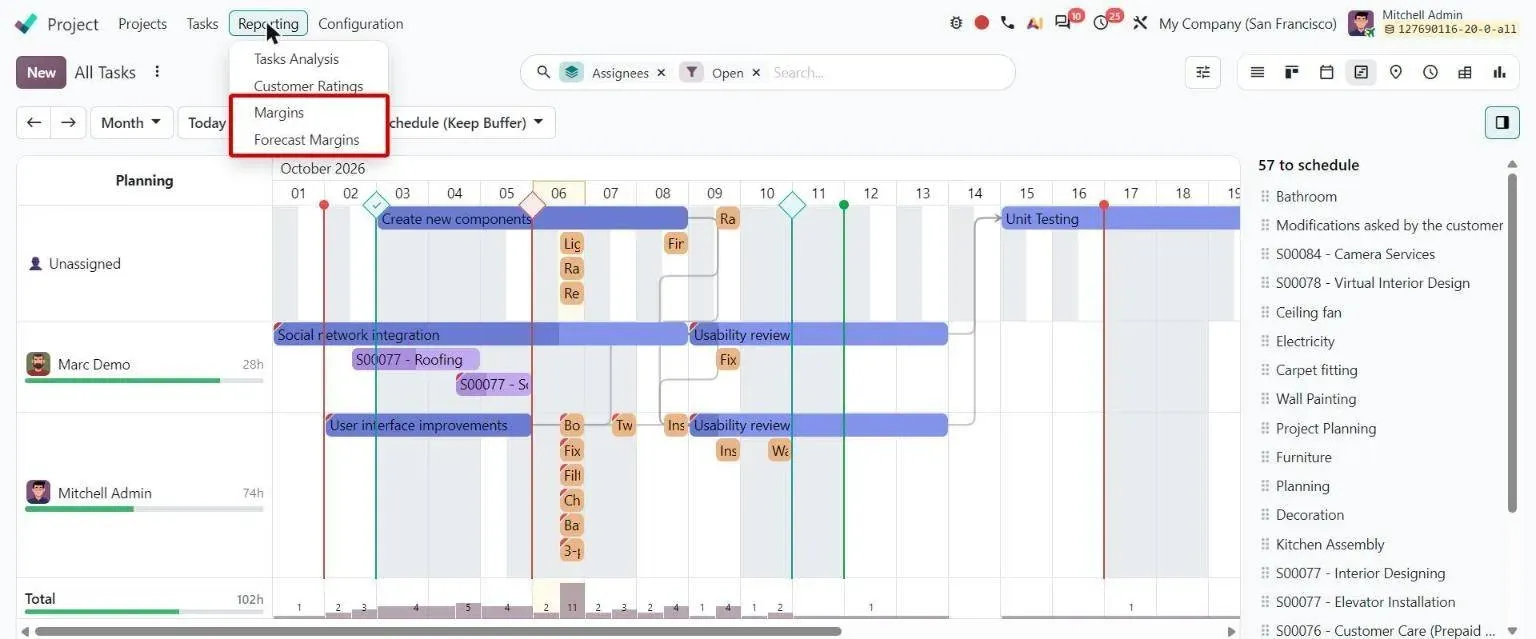Click the red recording dot icon

(982, 23)
